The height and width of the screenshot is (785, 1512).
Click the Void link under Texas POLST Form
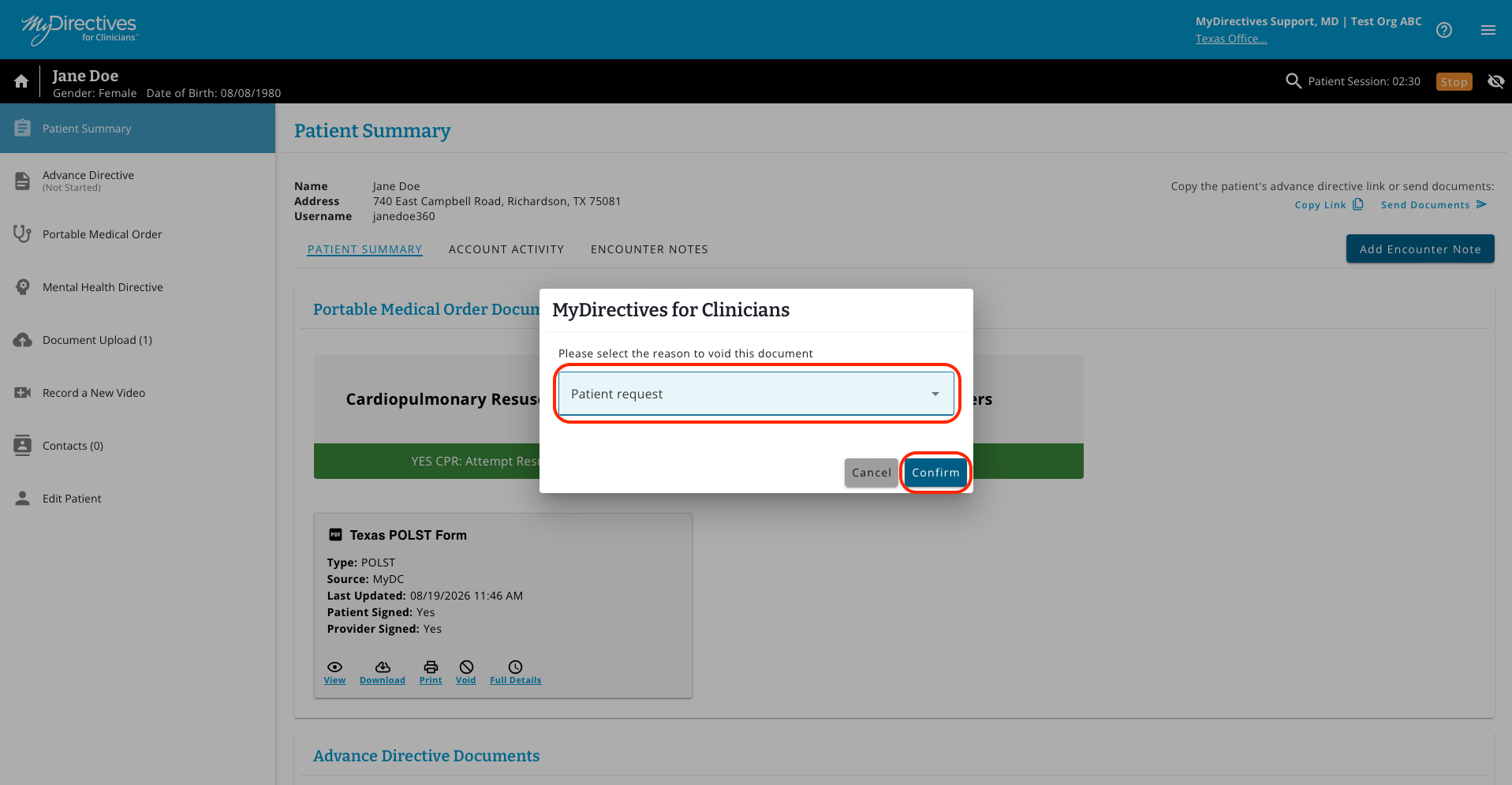coord(465,680)
